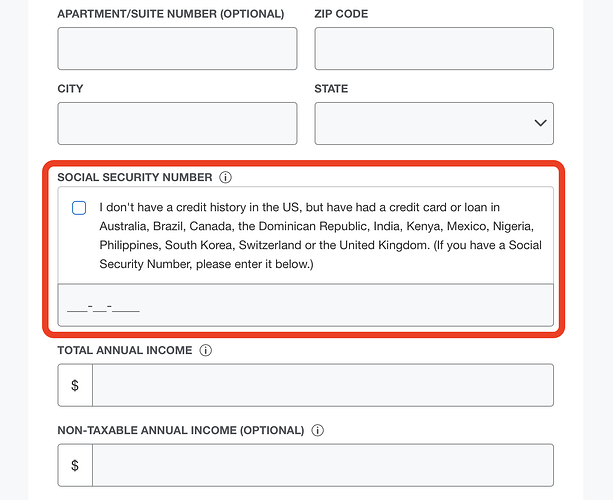This screenshot has width=613, height=500.
Task: Click the dollar sign in Non-Taxable Annual Income
Action: point(75,465)
